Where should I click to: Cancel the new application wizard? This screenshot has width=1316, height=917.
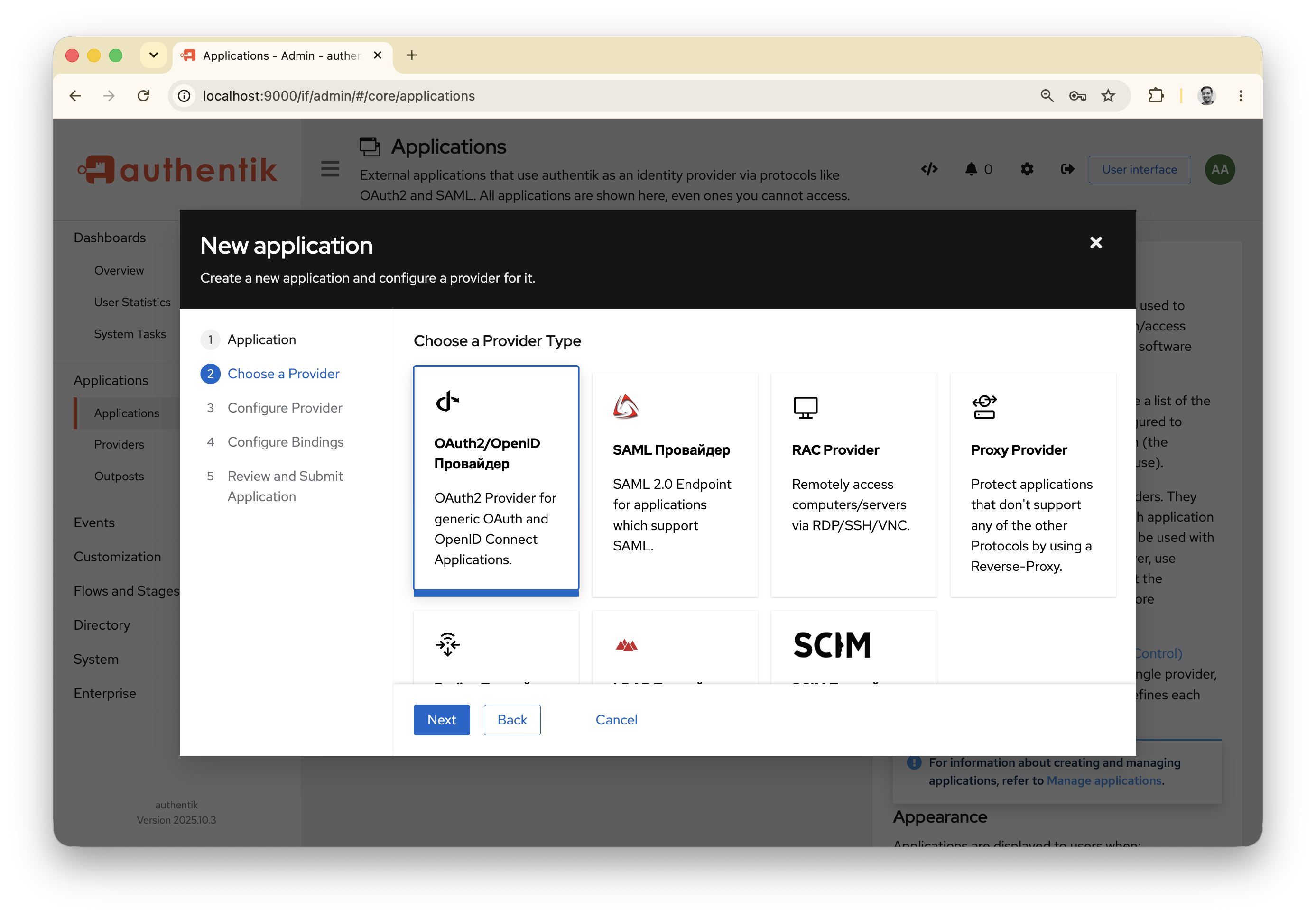(x=616, y=719)
